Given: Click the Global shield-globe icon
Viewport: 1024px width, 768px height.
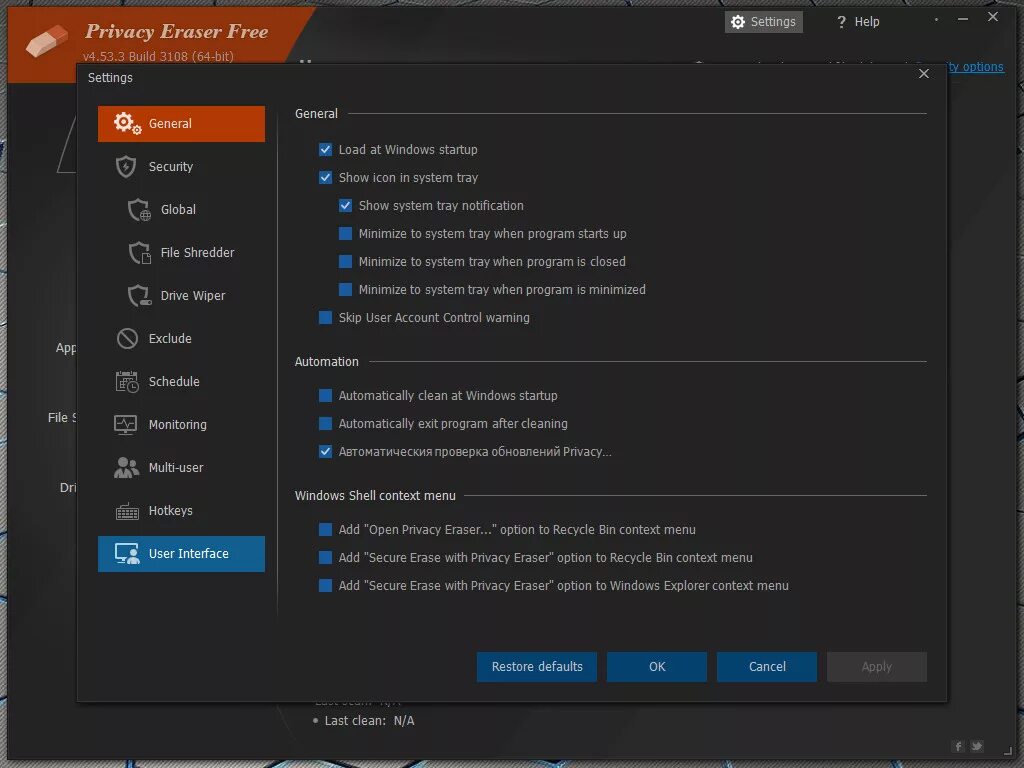Looking at the screenshot, I should 139,210.
